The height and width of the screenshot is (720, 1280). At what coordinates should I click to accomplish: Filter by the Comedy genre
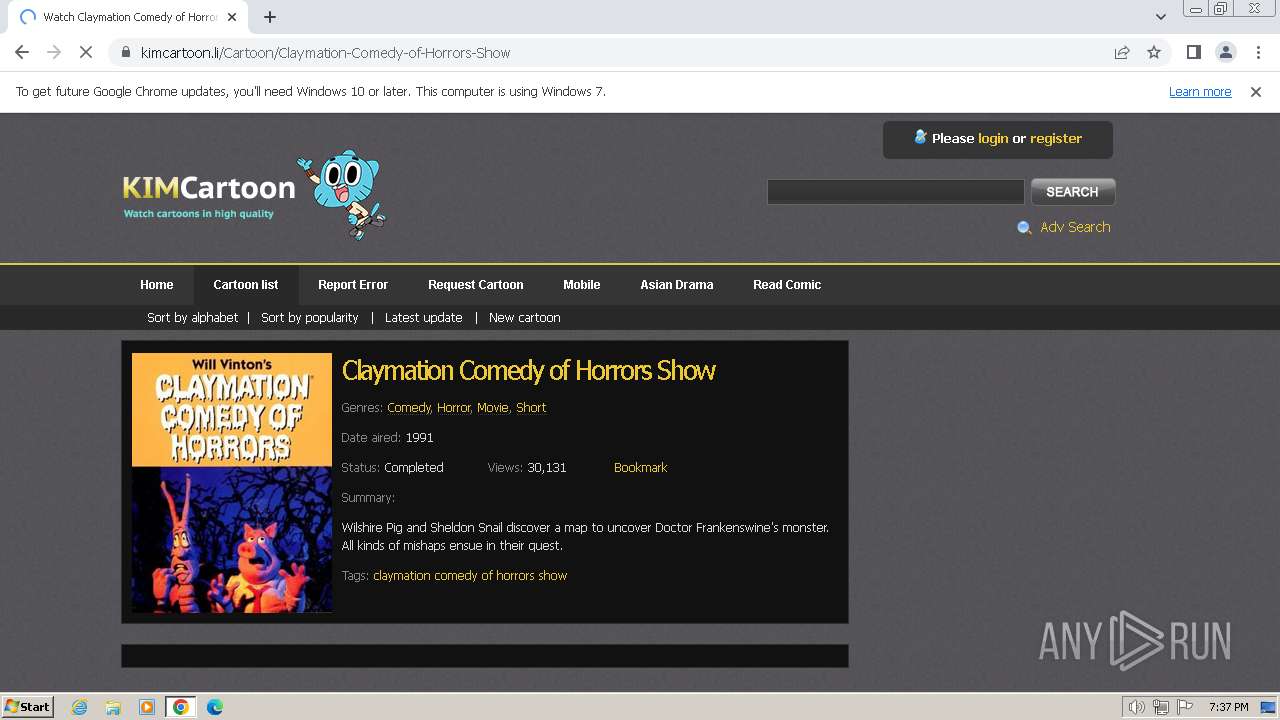(x=408, y=408)
